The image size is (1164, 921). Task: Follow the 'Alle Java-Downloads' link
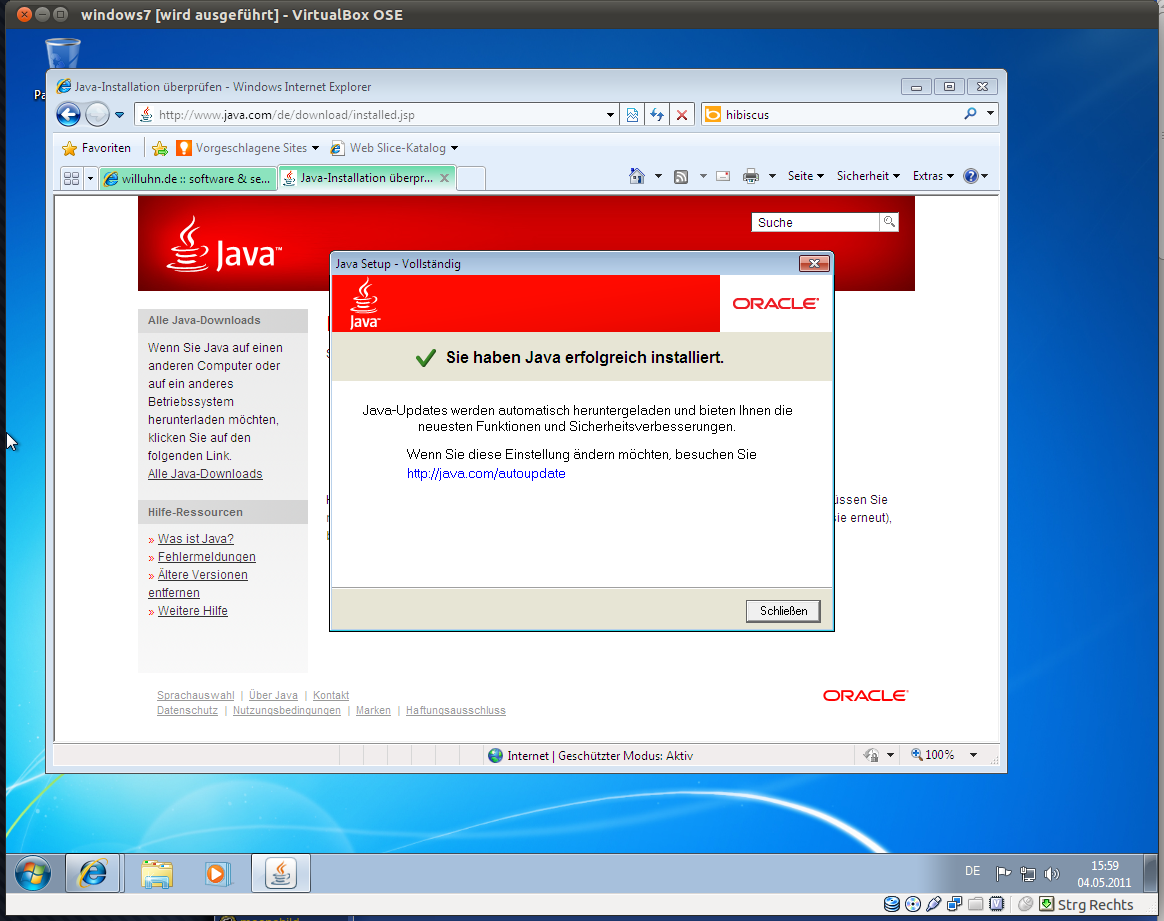205,473
